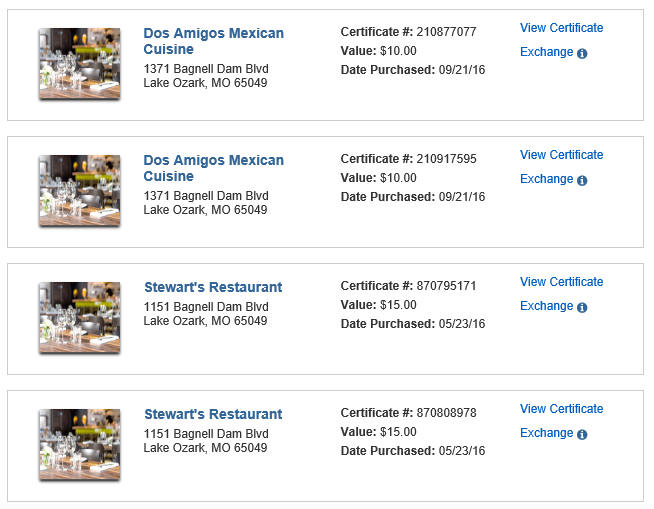Viewport: 654px width, 509px height.
Task: Click thumbnail for Stewart's certificate 870795171
Action: point(80,317)
